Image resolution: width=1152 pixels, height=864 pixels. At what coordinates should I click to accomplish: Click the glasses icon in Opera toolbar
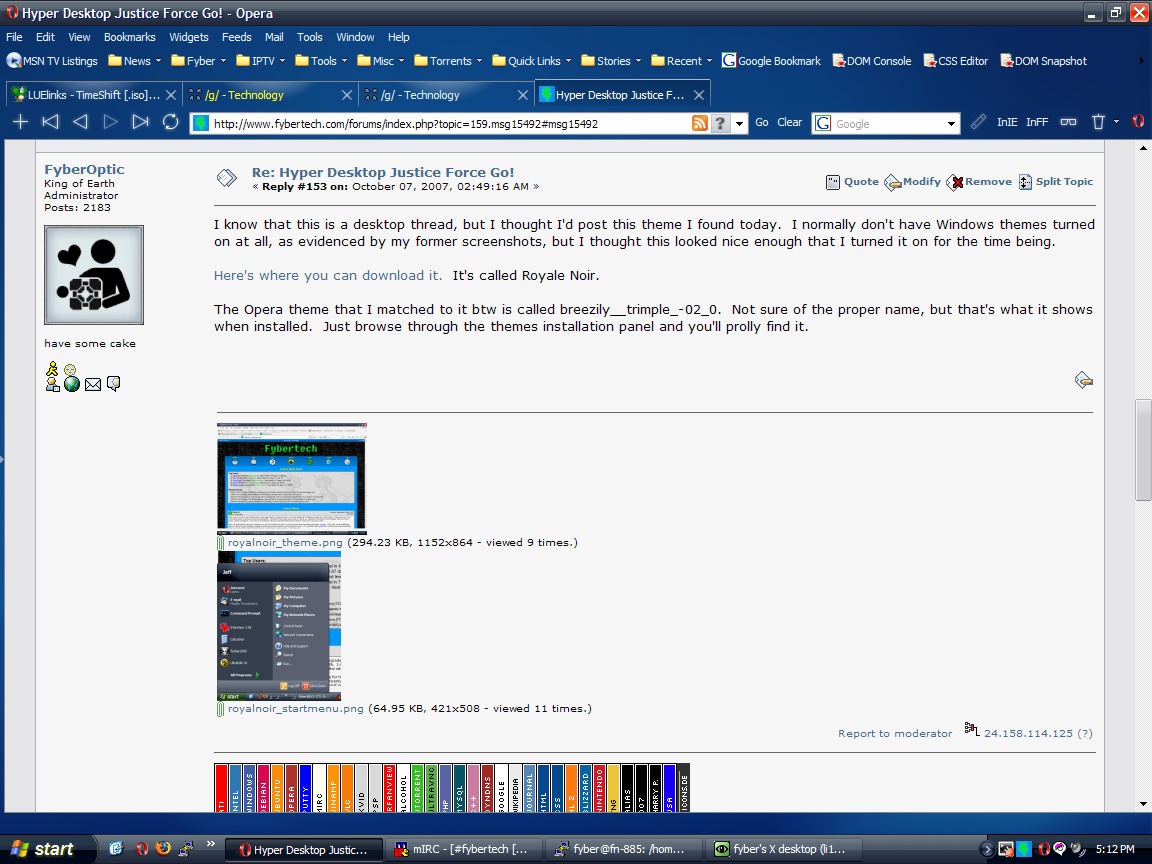pos(1068,122)
